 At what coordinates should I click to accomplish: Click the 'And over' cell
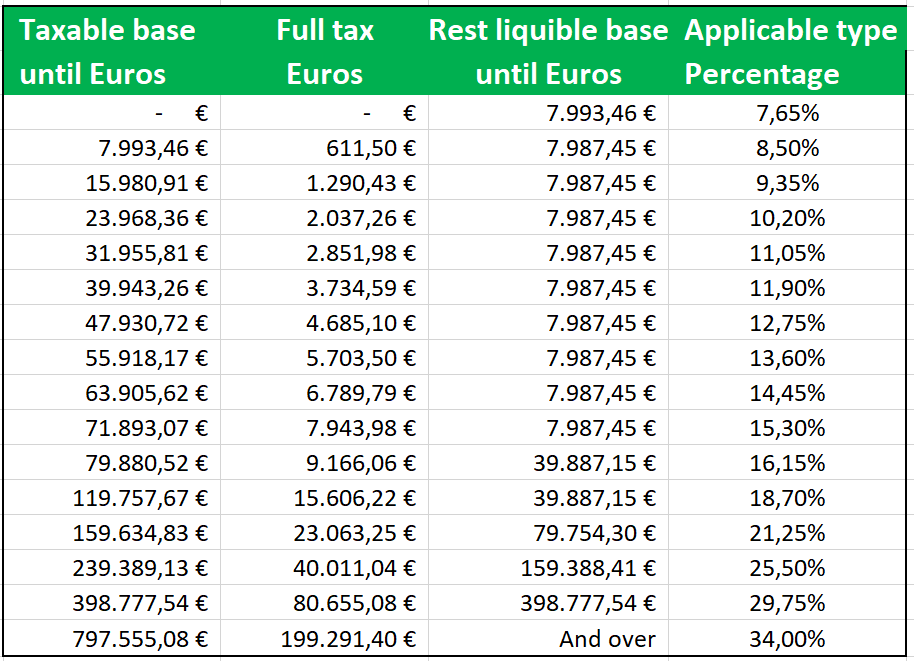tap(549, 638)
